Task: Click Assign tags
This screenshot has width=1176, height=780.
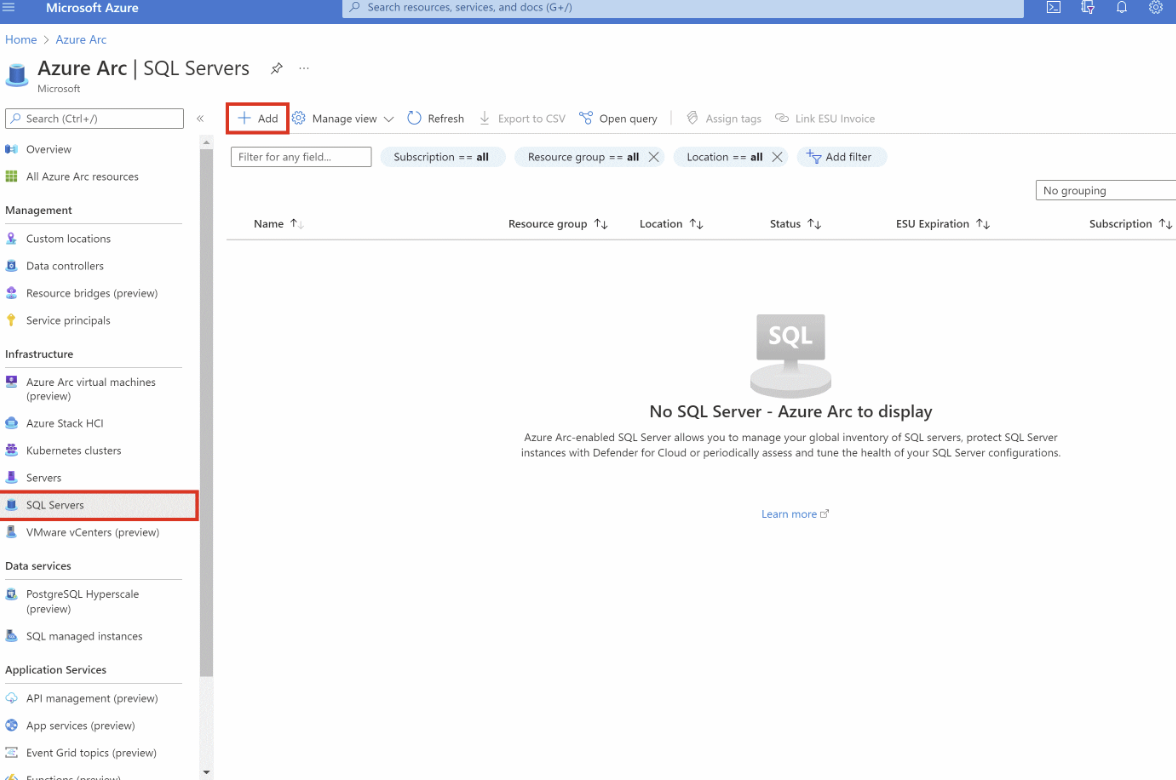Action: [x=724, y=118]
